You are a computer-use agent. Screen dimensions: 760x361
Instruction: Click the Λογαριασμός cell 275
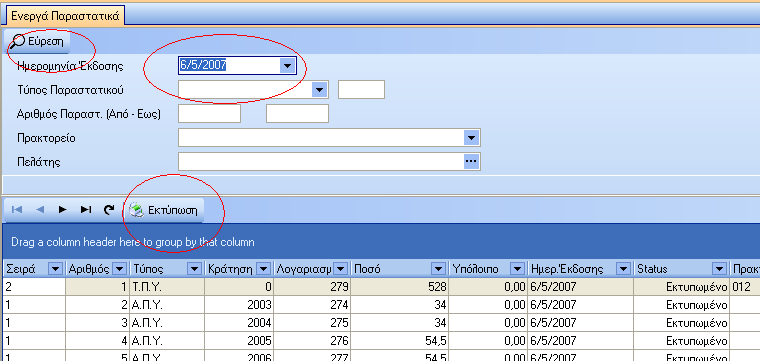point(312,323)
